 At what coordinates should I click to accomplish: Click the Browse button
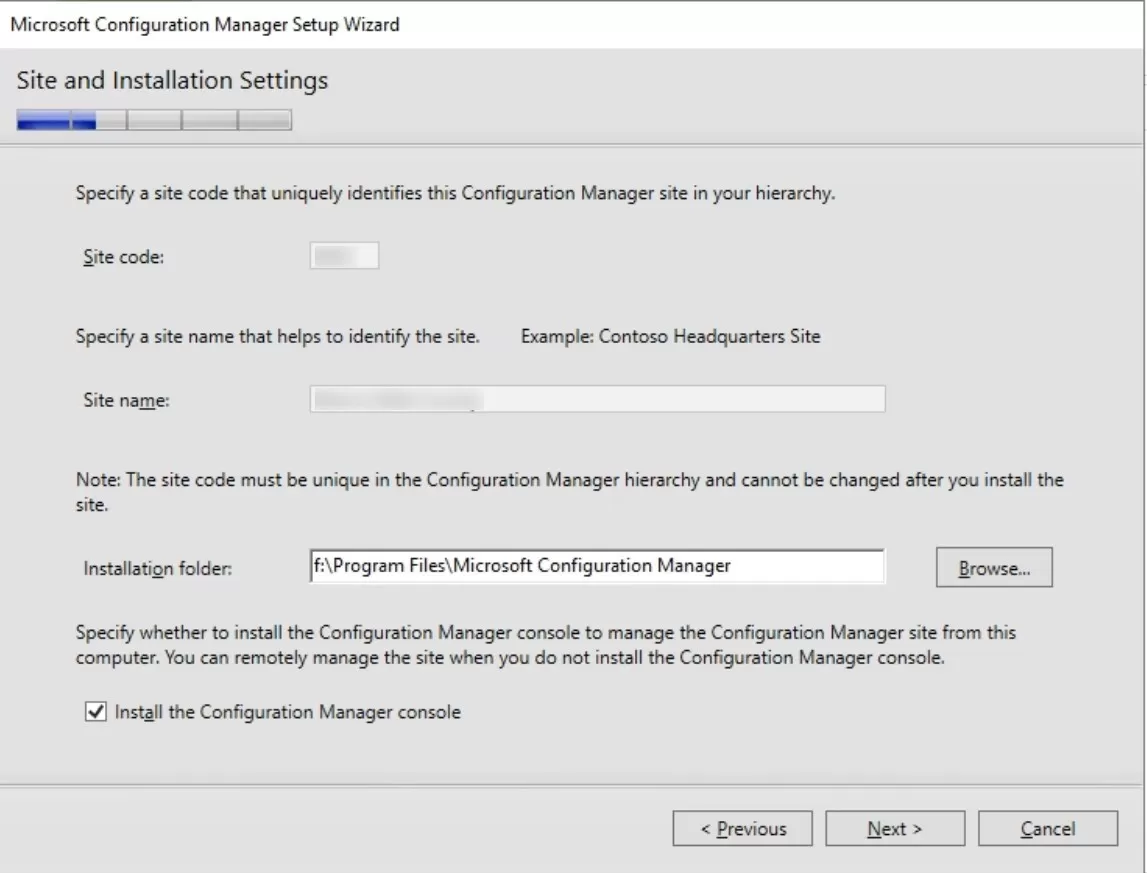[x=993, y=568]
